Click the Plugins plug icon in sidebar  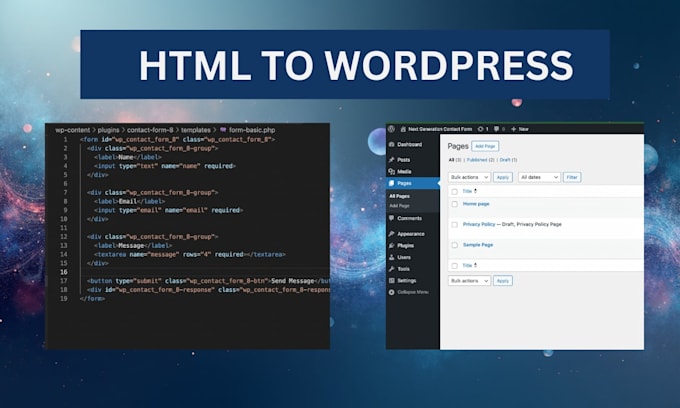tap(392, 245)
